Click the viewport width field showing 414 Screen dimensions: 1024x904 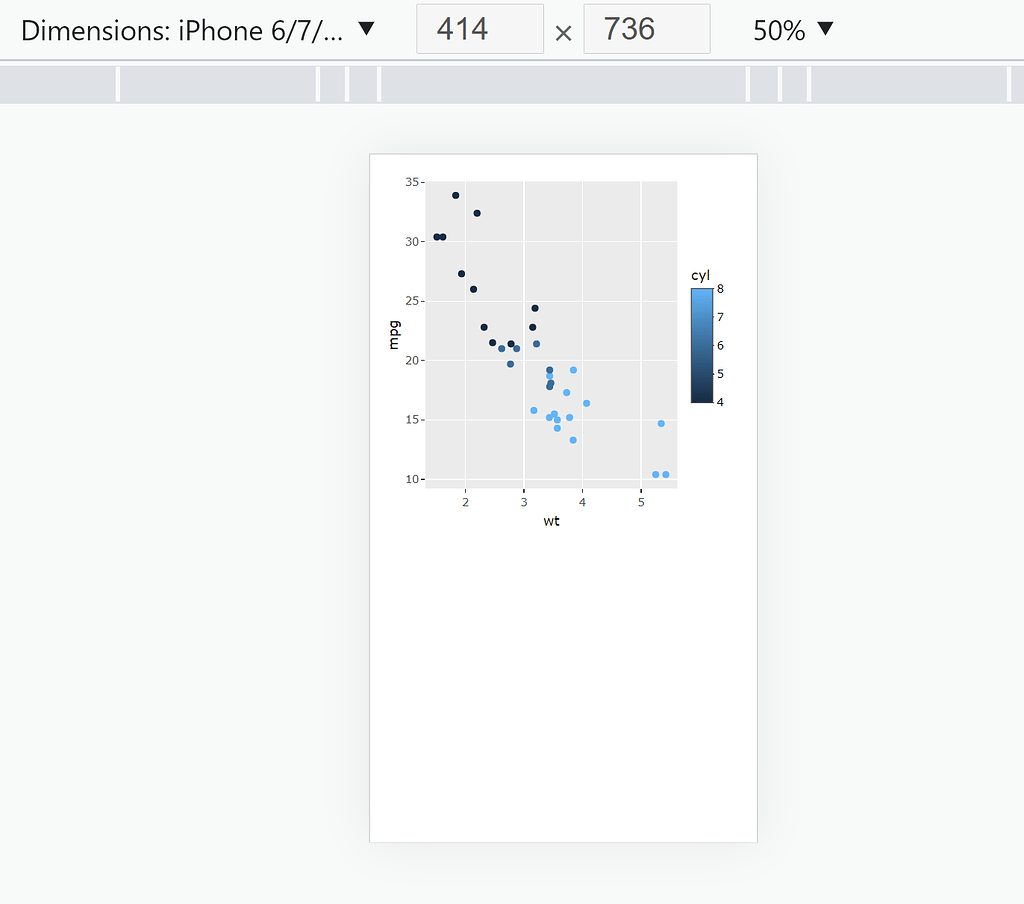479,29
